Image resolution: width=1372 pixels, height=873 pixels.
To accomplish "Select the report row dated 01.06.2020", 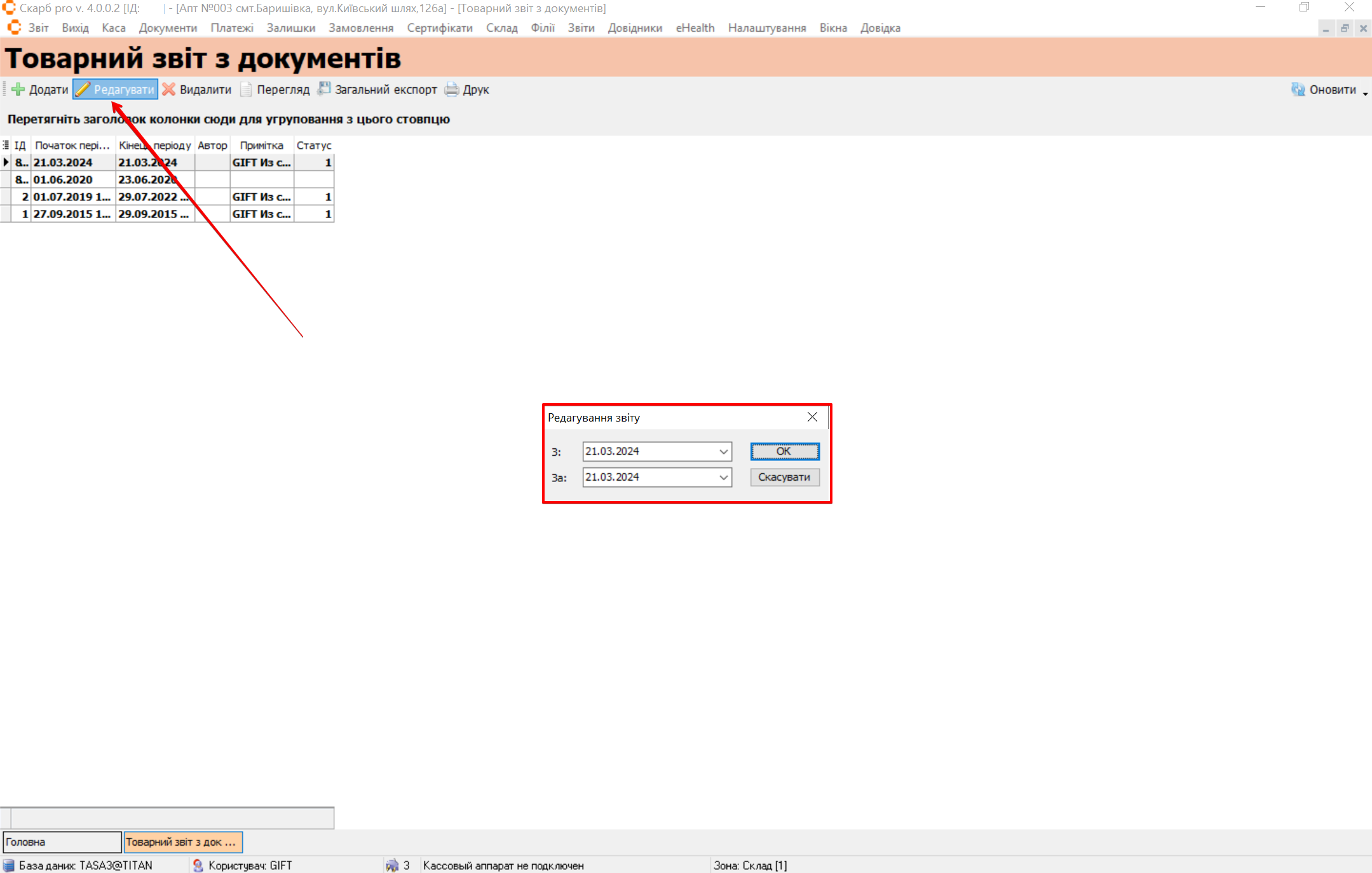I will coord(63,180).
